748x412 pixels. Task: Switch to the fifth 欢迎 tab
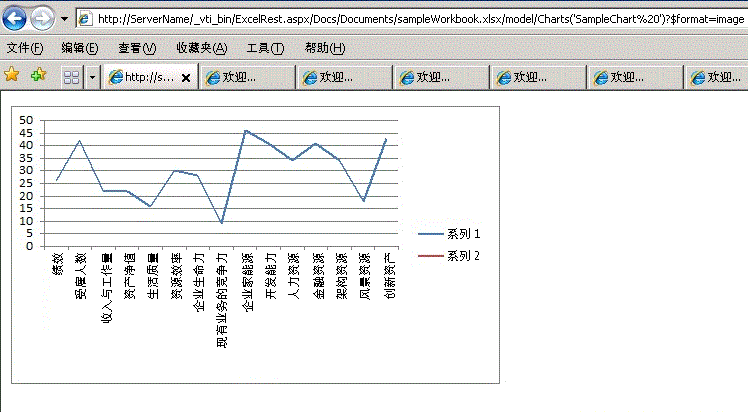pos(635,77)
